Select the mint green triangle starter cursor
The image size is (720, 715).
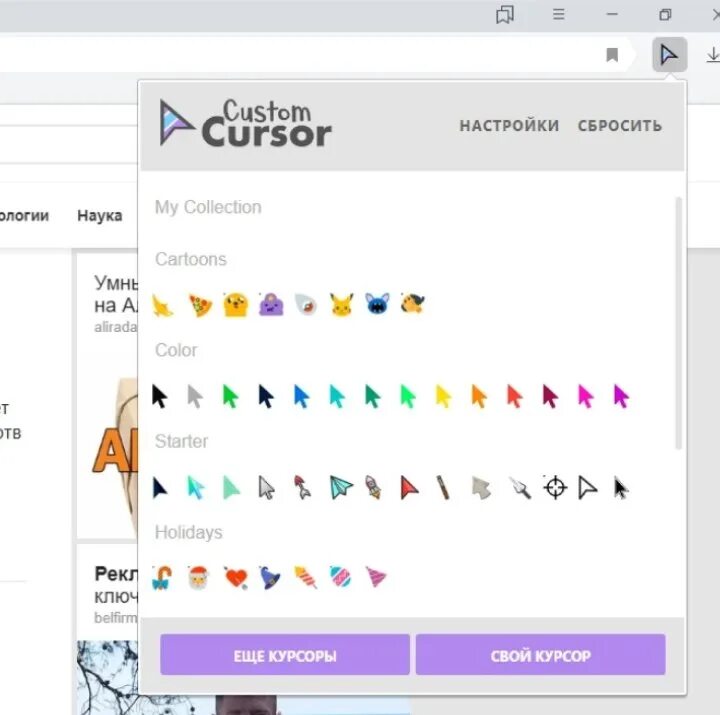231,487
